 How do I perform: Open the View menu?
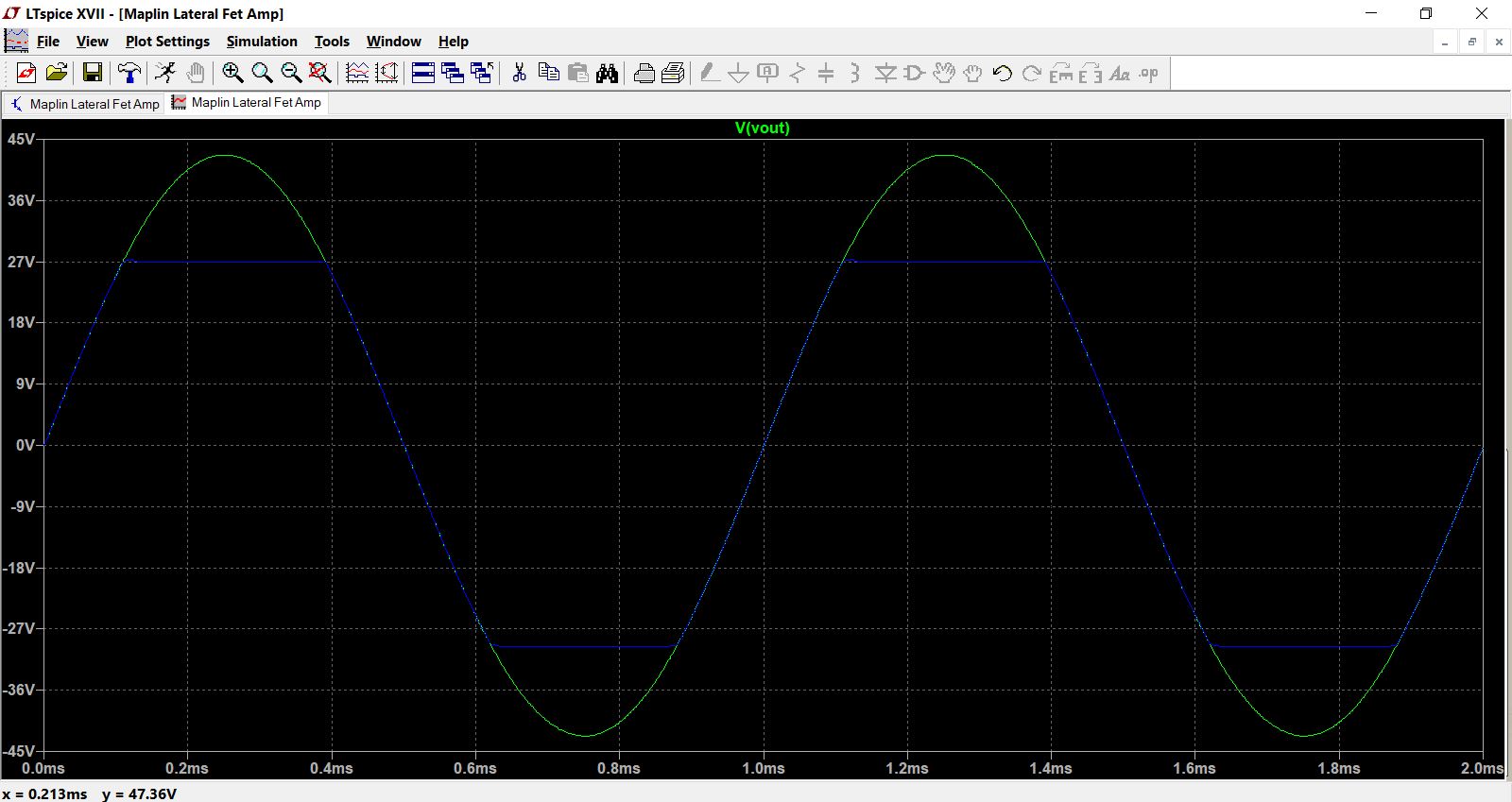[x=93, y=42]
